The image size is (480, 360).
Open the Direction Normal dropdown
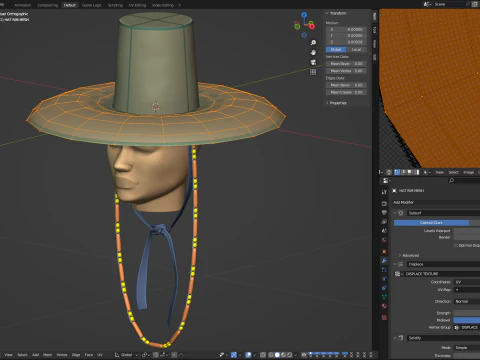(467, 301)
